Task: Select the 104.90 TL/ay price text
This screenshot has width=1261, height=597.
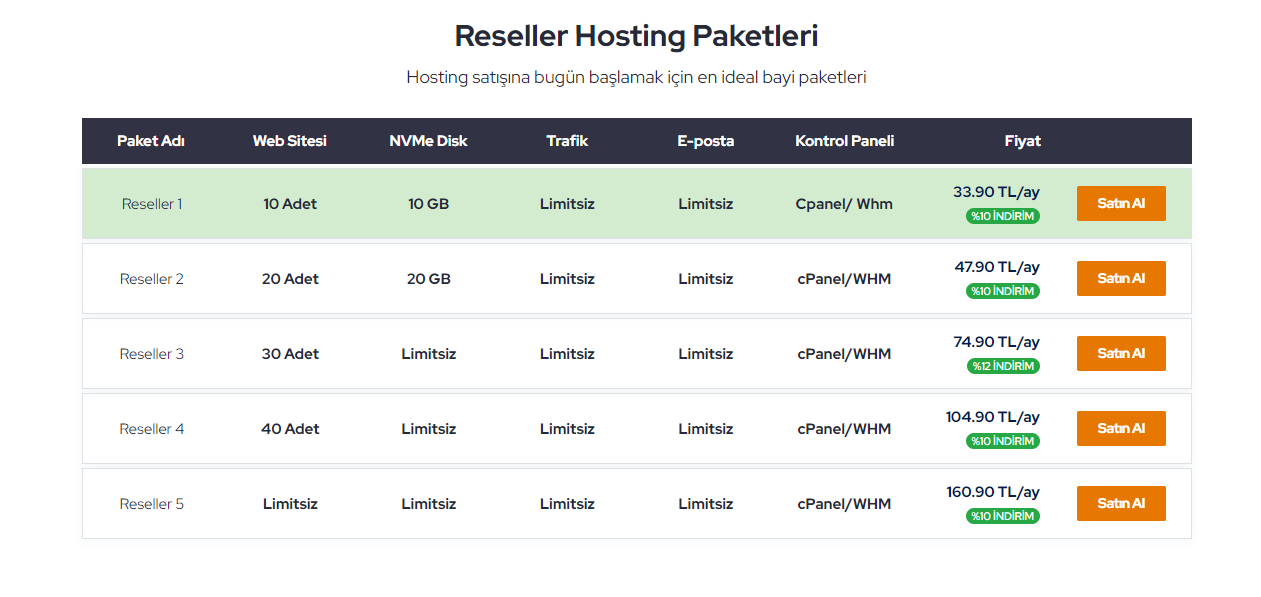Action: coord(993,417)
